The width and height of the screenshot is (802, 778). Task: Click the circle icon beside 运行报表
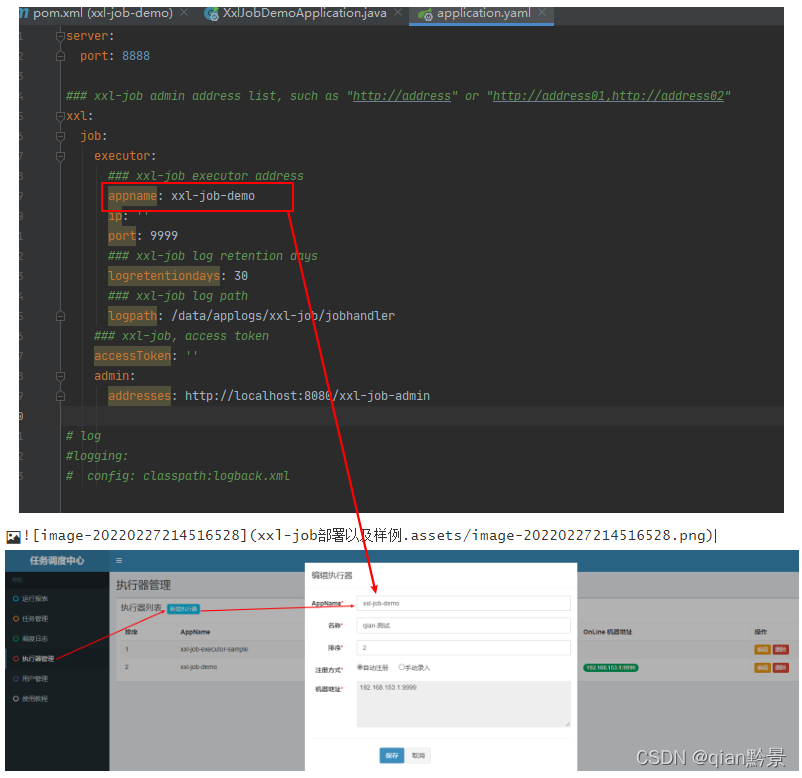click(x=16, y=598)
